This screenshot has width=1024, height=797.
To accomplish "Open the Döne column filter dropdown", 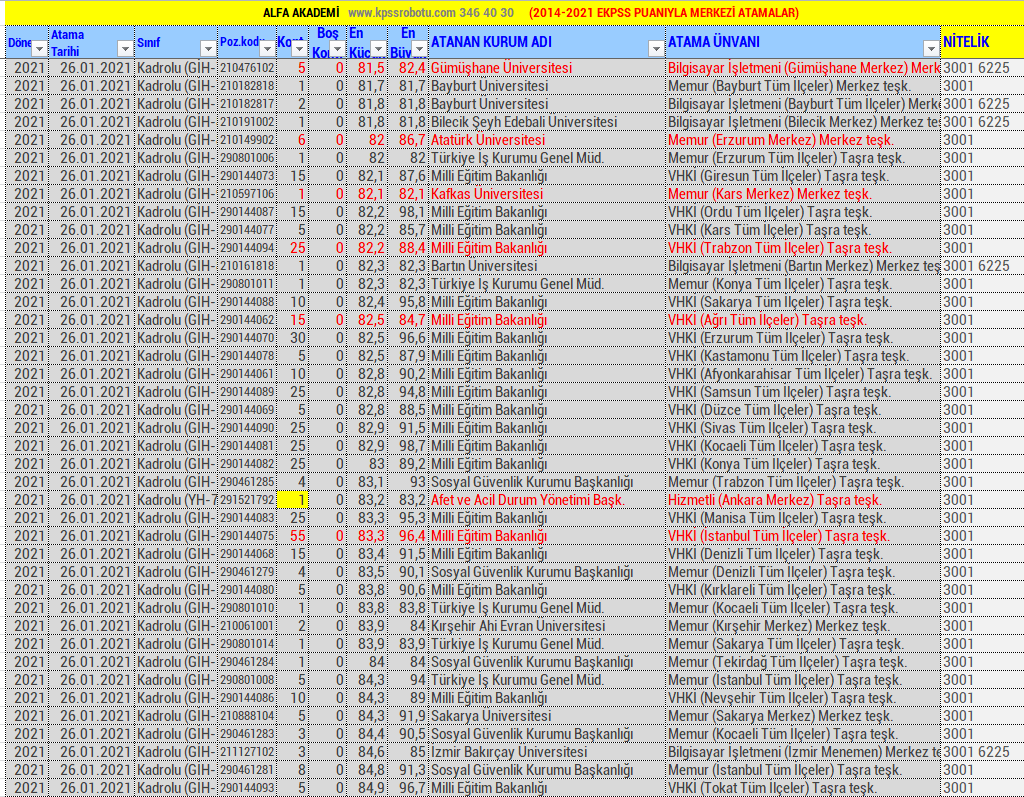I will tap(39, 49).
